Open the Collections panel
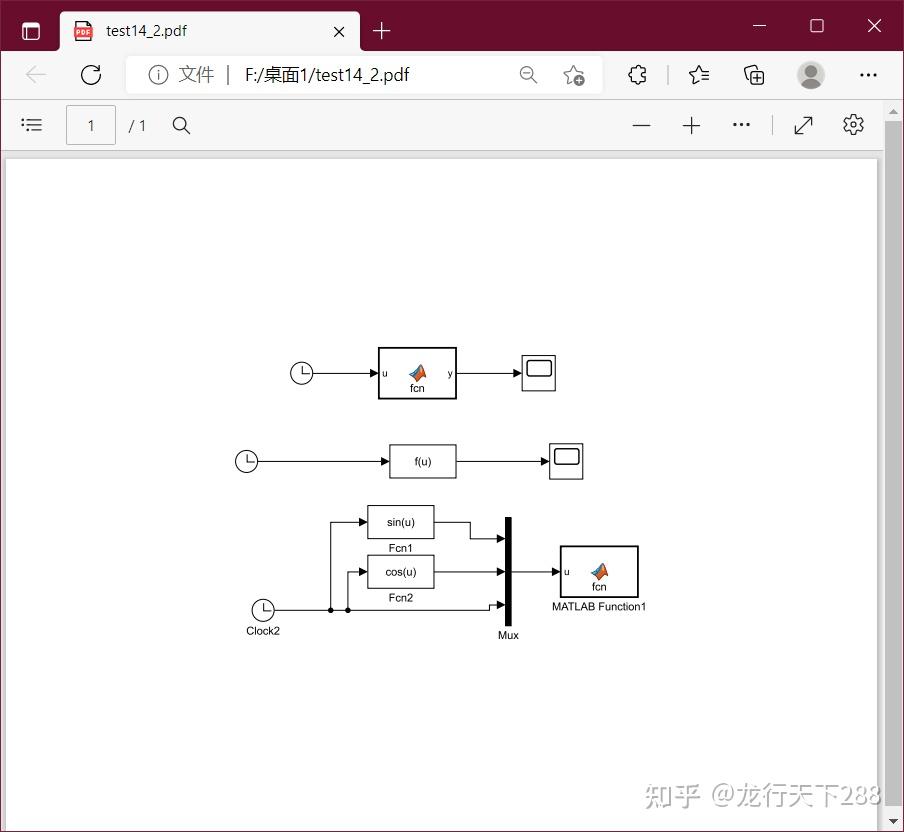 [x=754, y=75]
